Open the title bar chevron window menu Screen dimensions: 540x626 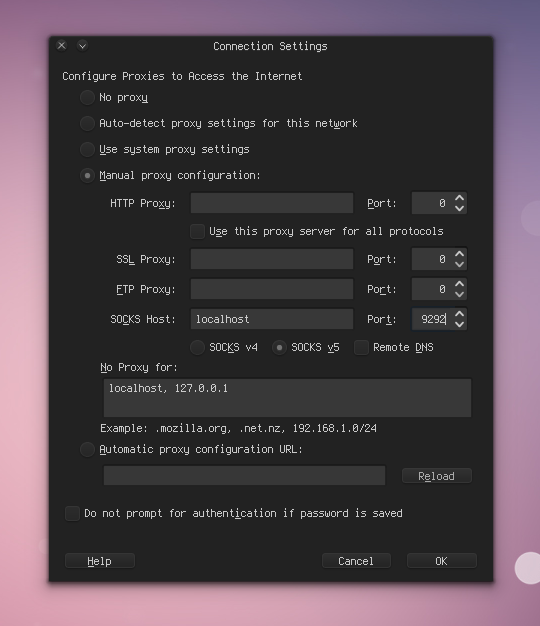(83, 46)
